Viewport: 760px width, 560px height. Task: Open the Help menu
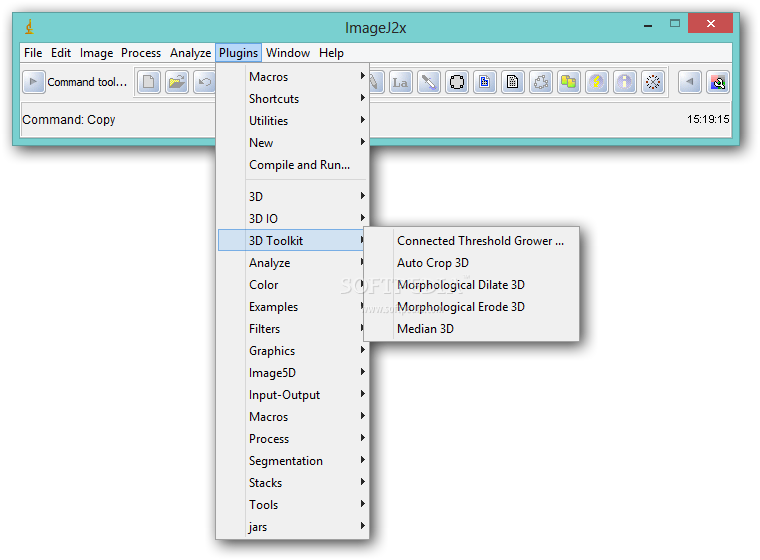332,53
